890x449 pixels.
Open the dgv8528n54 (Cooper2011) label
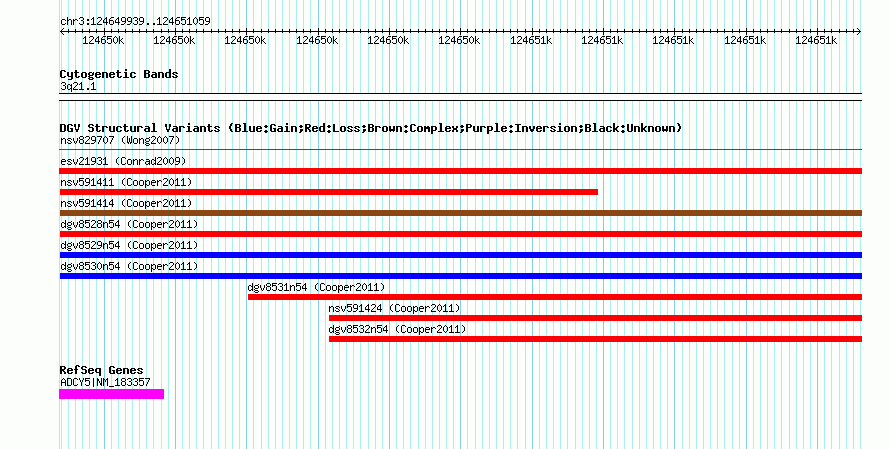(x=129, y=224)
